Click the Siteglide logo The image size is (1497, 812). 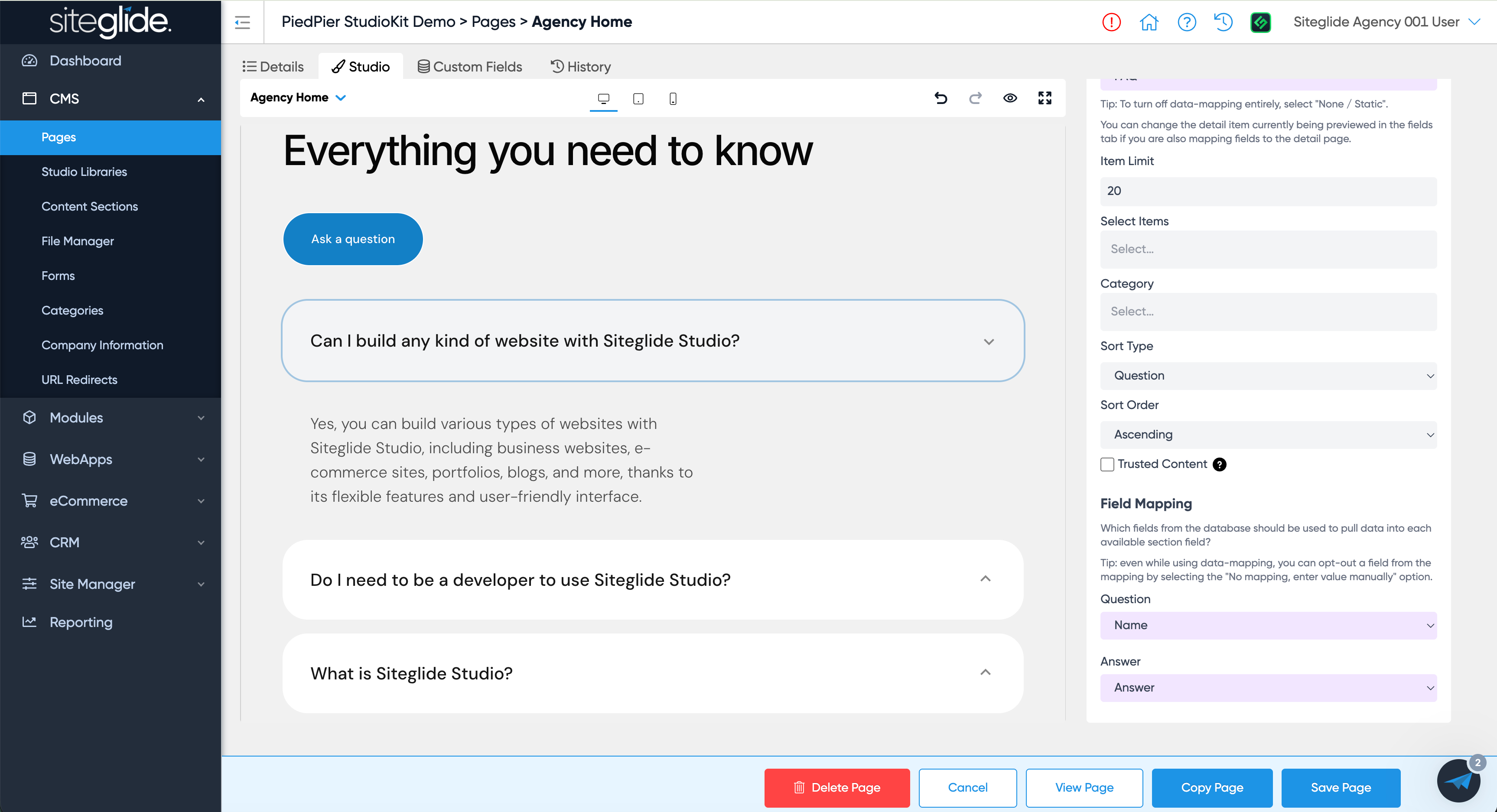(x=110, y=22)
